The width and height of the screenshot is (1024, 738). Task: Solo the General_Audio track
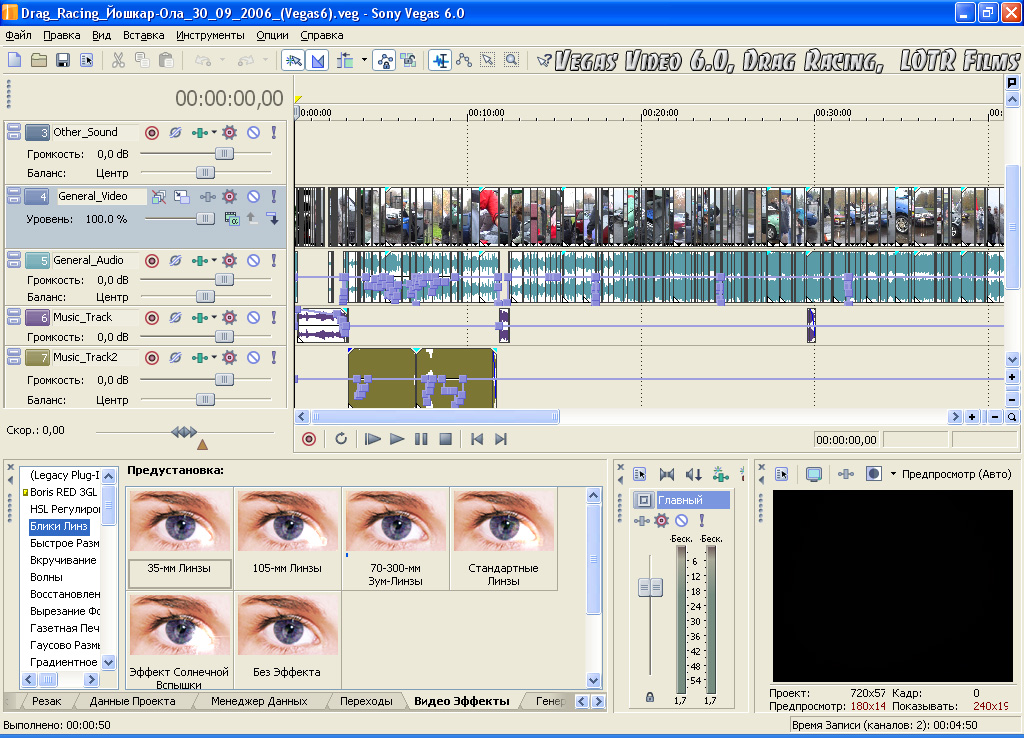click(274, 261)
